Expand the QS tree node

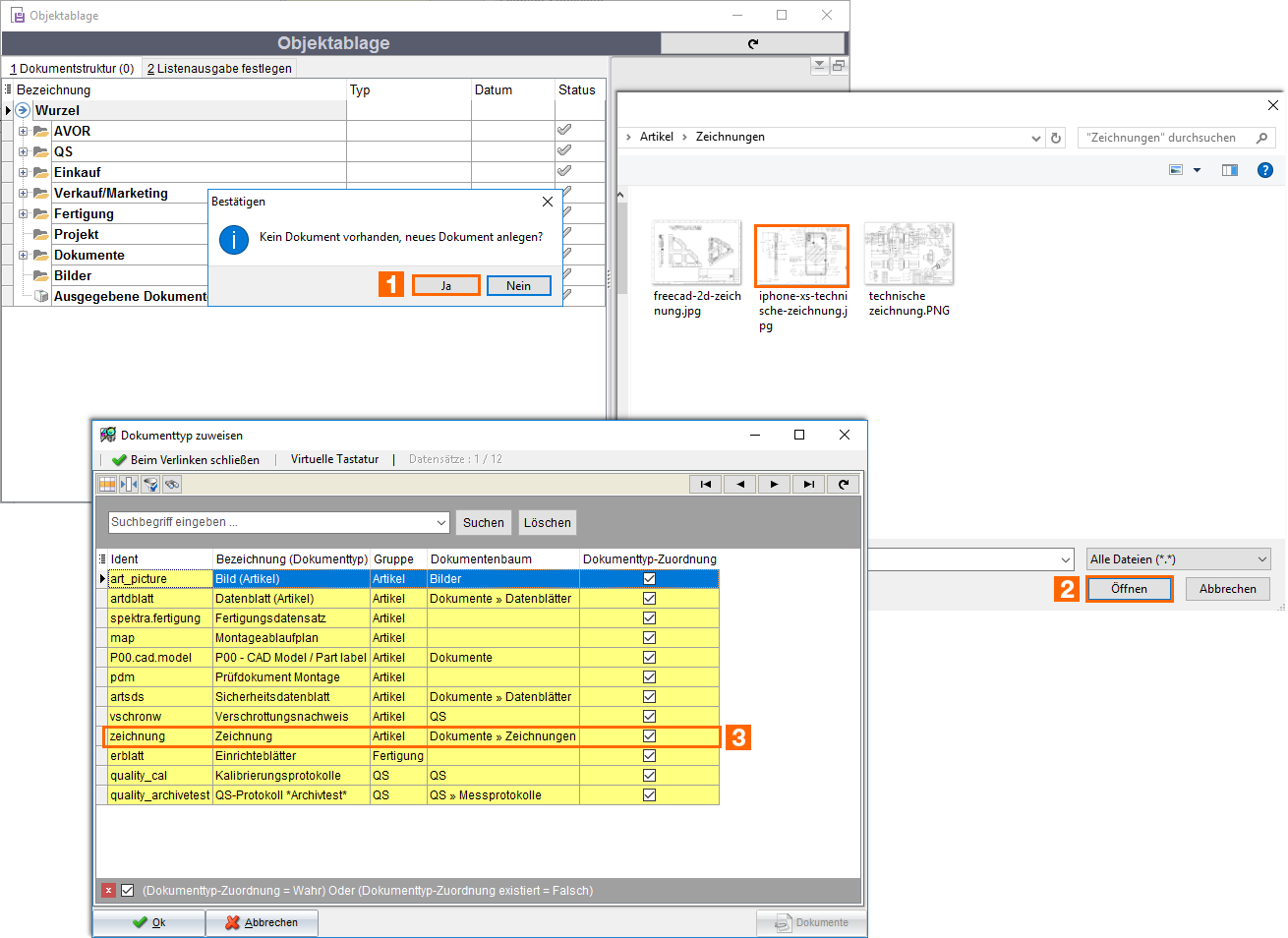coord(23,151)
